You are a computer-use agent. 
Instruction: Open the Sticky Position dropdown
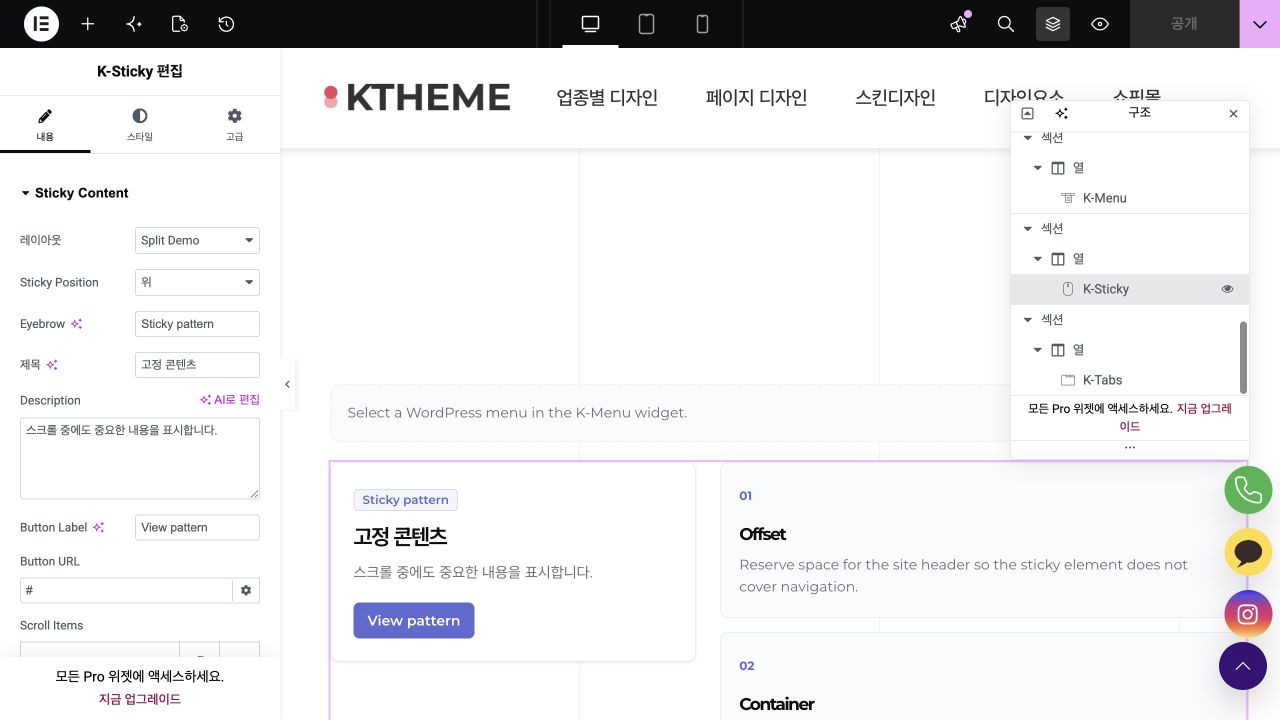[x=197, y=282]
